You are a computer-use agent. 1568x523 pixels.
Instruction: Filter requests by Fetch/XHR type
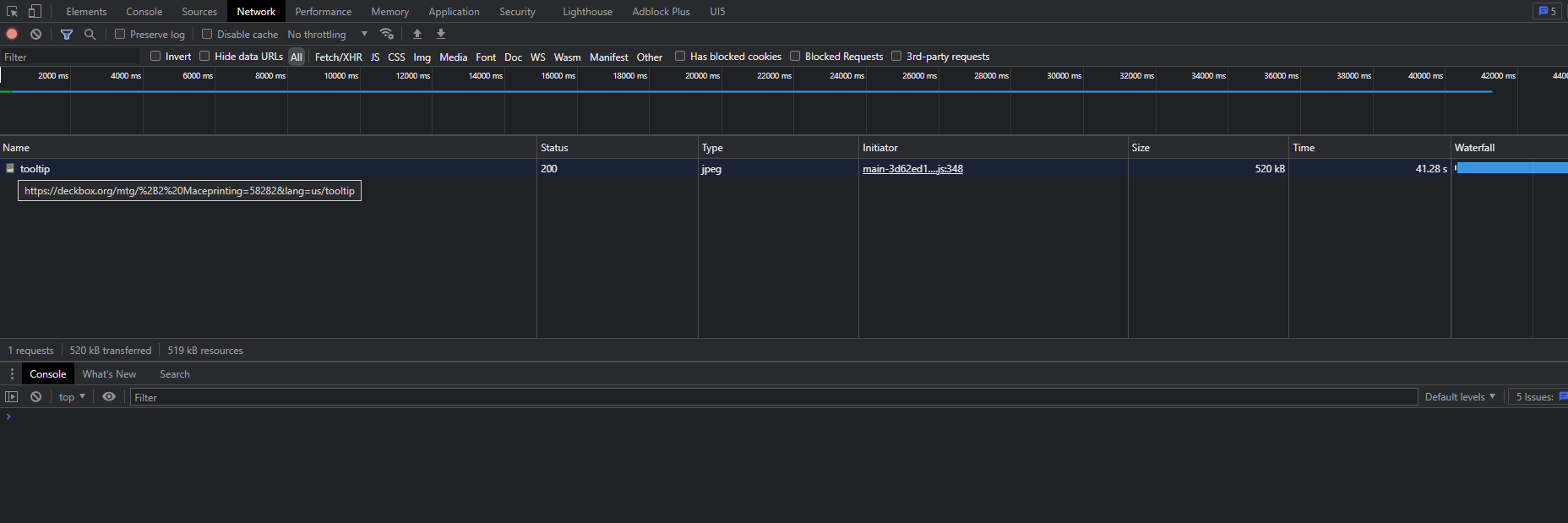[338, 57]
